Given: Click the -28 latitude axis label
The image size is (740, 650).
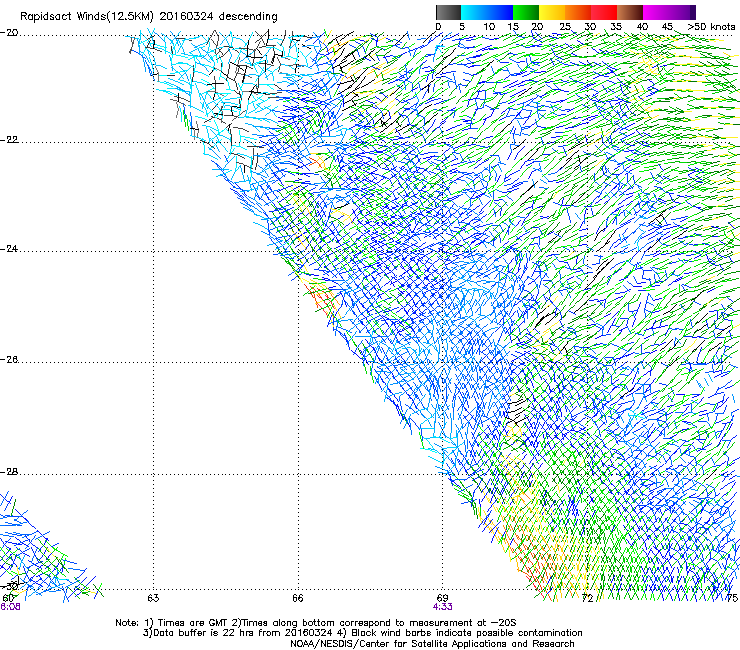Looking at the screenshot, I should pos(9,472).
